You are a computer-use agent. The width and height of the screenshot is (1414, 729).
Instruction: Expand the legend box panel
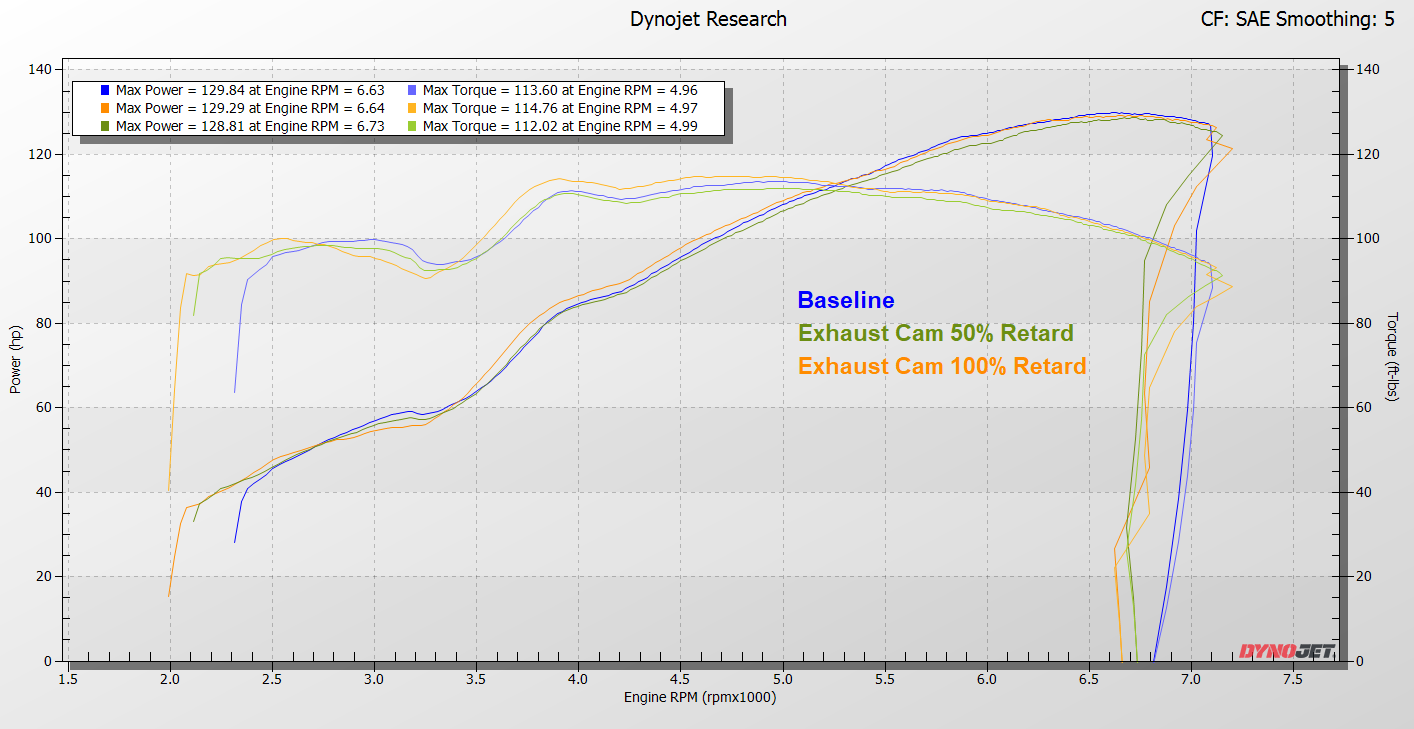pos(400,107)
